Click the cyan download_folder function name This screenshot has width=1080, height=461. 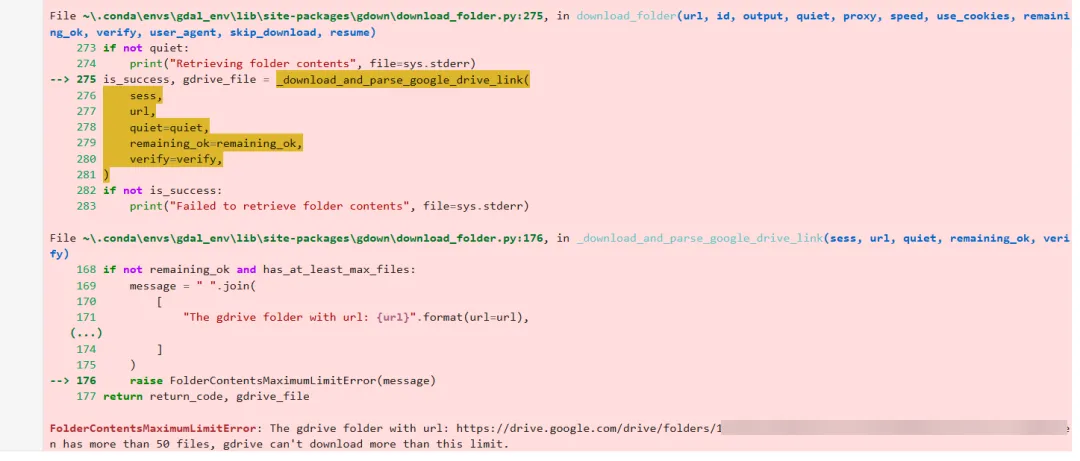[625, 16]
